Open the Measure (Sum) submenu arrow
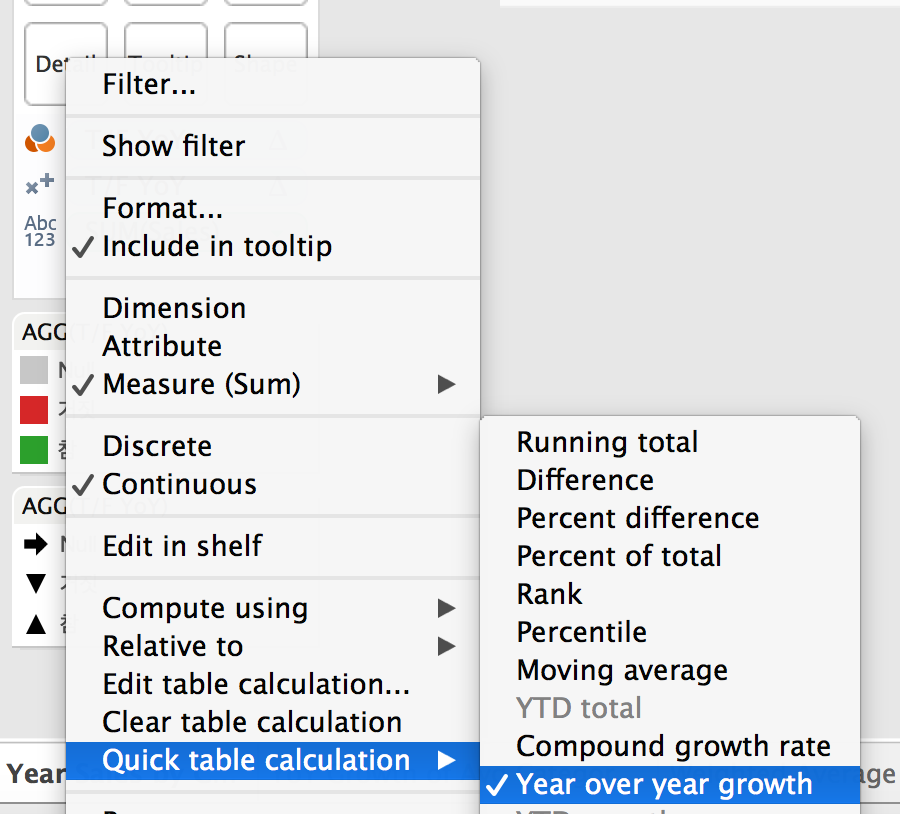Viewport: 900px width, 814px height. click(x=446, y=384)
